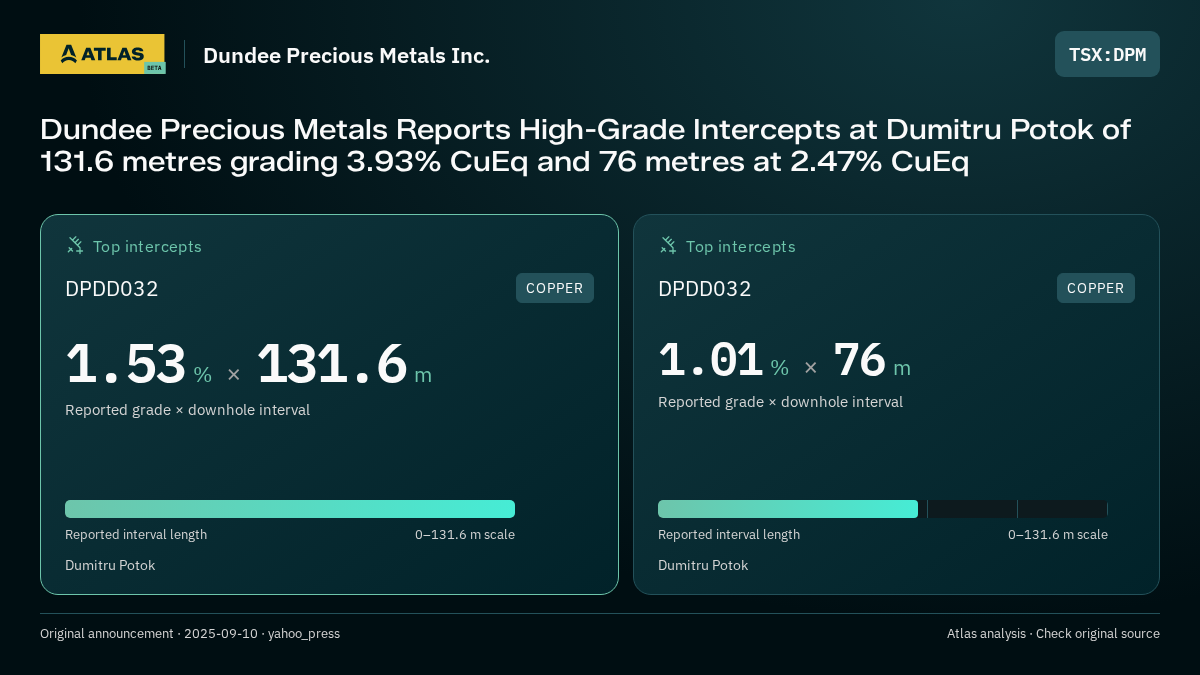Click 'Dumitru Potok' label in left card
The width and height of the screenshot is (1200, 675).
tap(110, 565)
